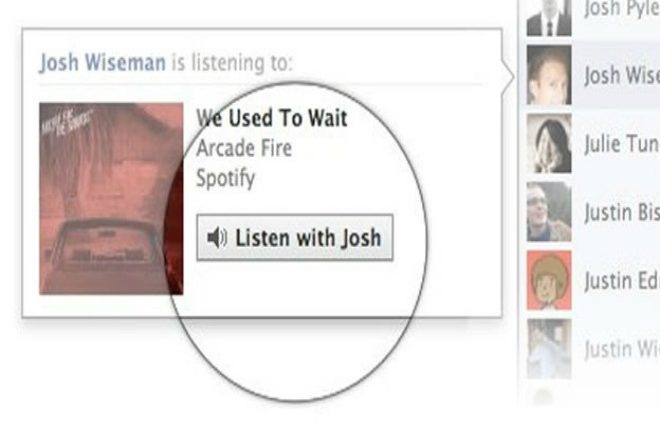Image resolution: width=660 pixels, height=432 pixels.
Task: Open the Arcade Fire artist link
Action: pyautogui.click(x=244, y=148)
